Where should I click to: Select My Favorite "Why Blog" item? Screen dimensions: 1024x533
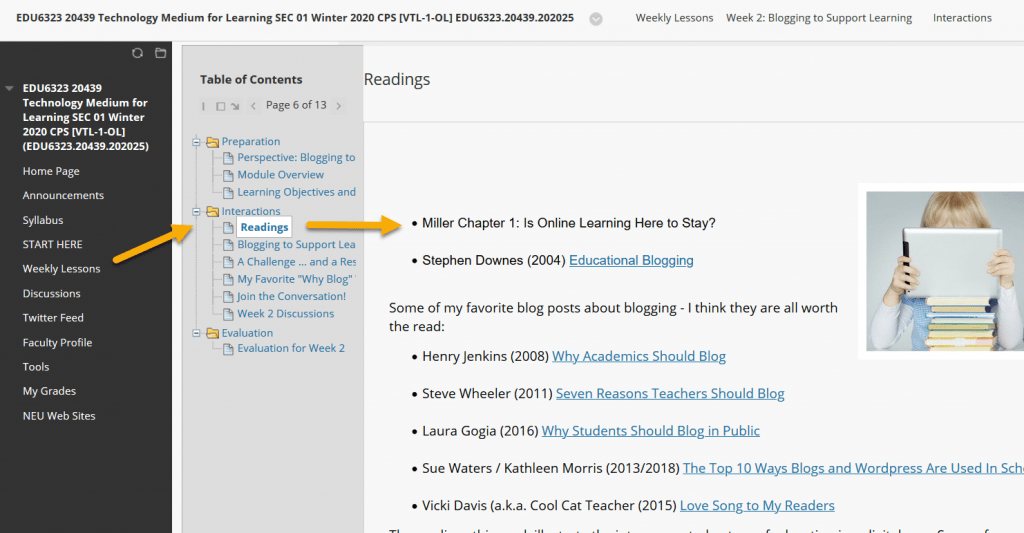296,280
